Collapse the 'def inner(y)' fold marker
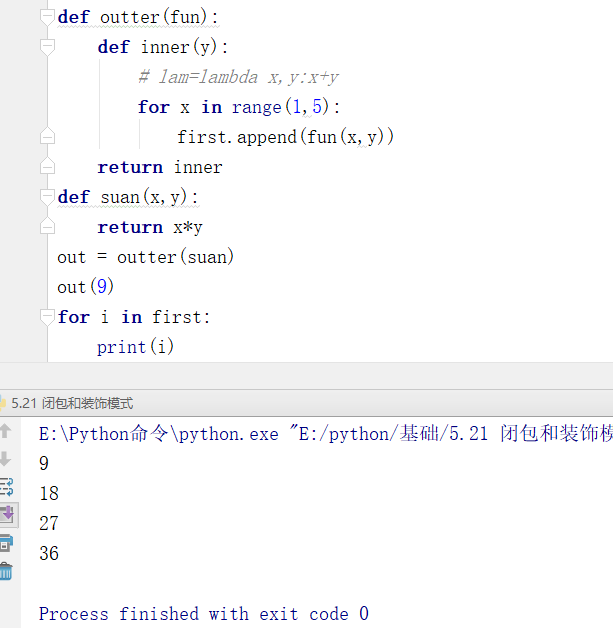This screenshot has height=628, width=613. 47,47
